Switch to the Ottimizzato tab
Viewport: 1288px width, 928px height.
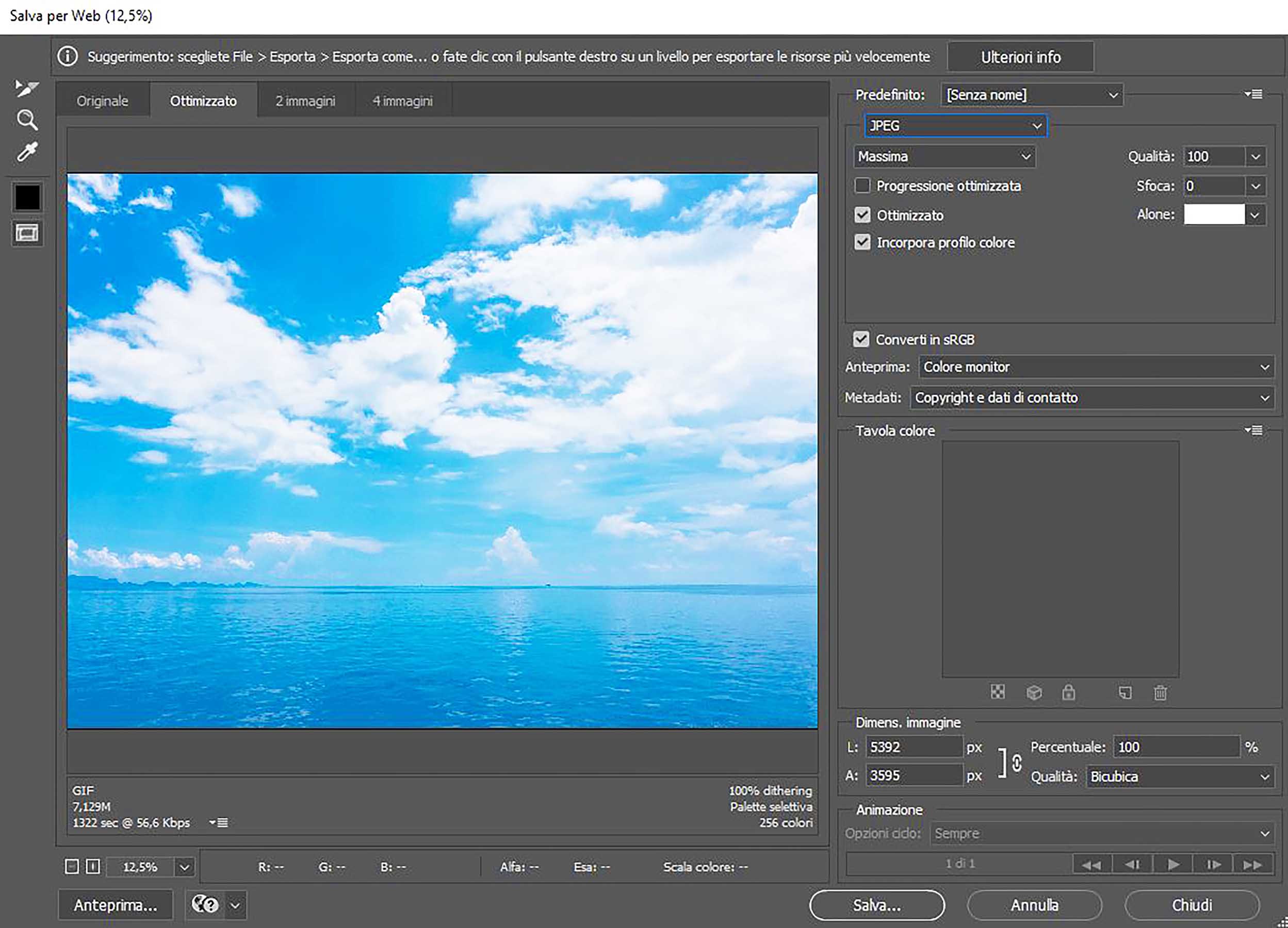pyautogui.click(x=203, y=101)
